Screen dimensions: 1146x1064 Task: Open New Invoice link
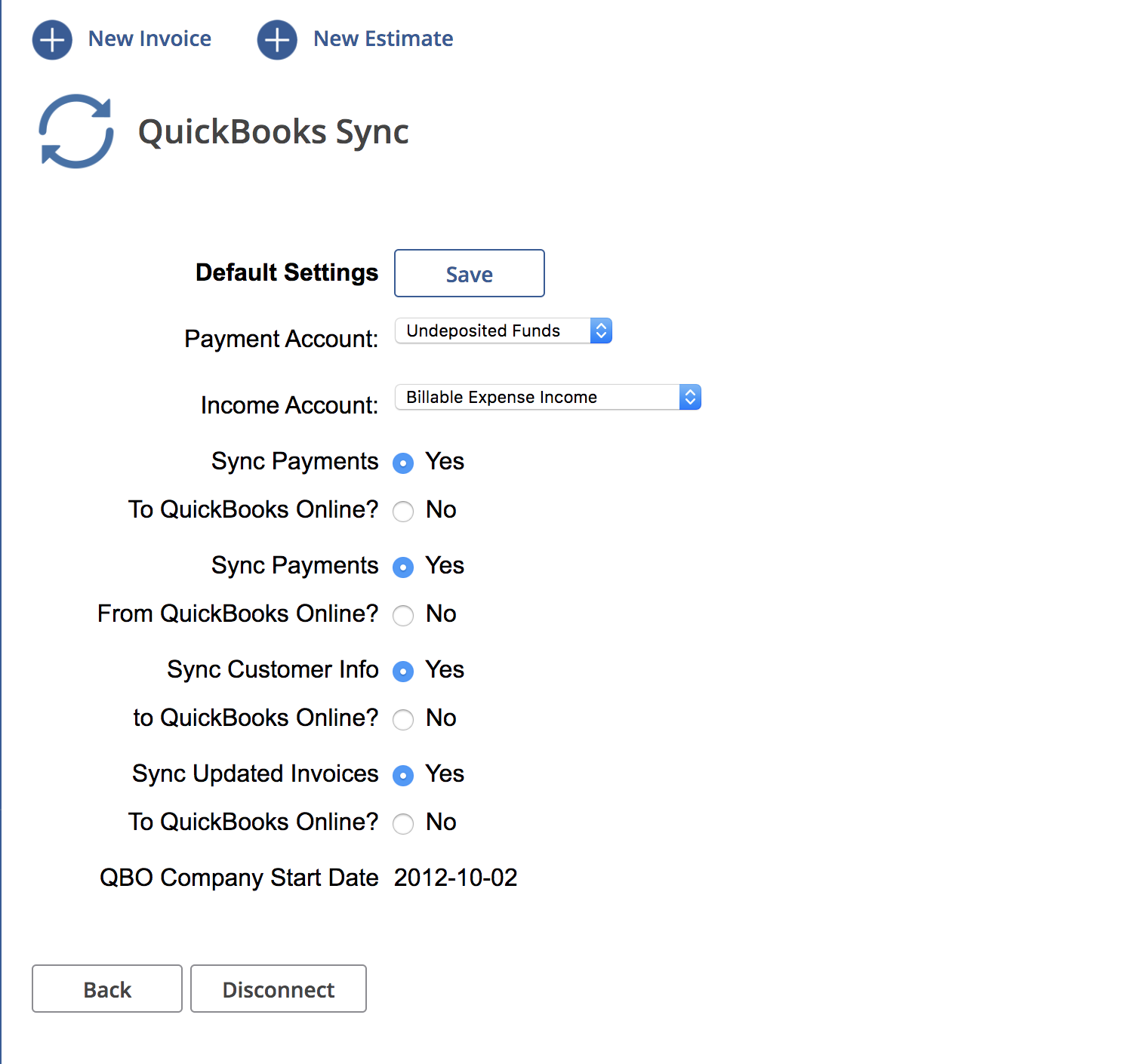149,39
